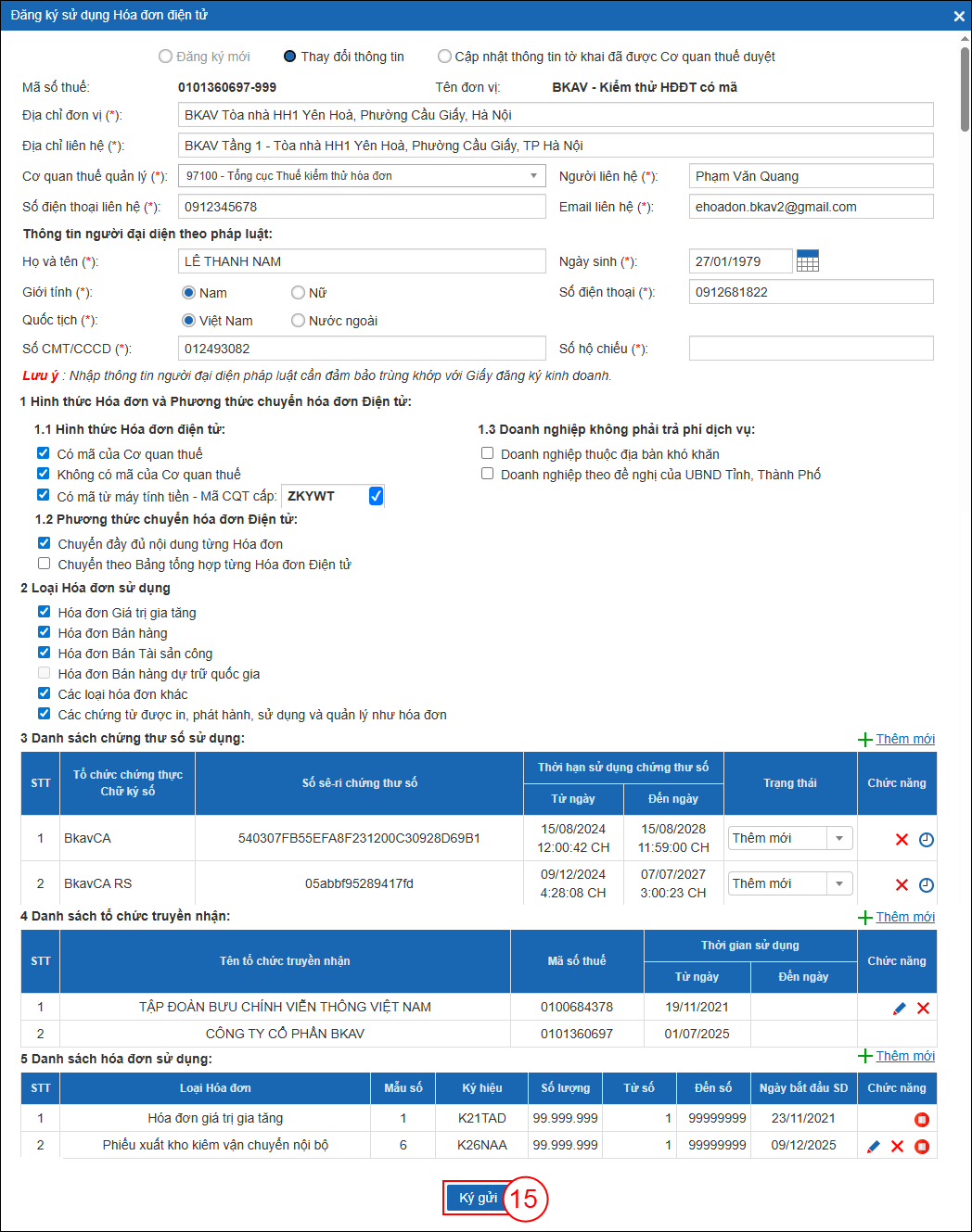Uncheck Hóa đơn Bán hàng checkbox
972x1232 pixels.
point(44,632)
